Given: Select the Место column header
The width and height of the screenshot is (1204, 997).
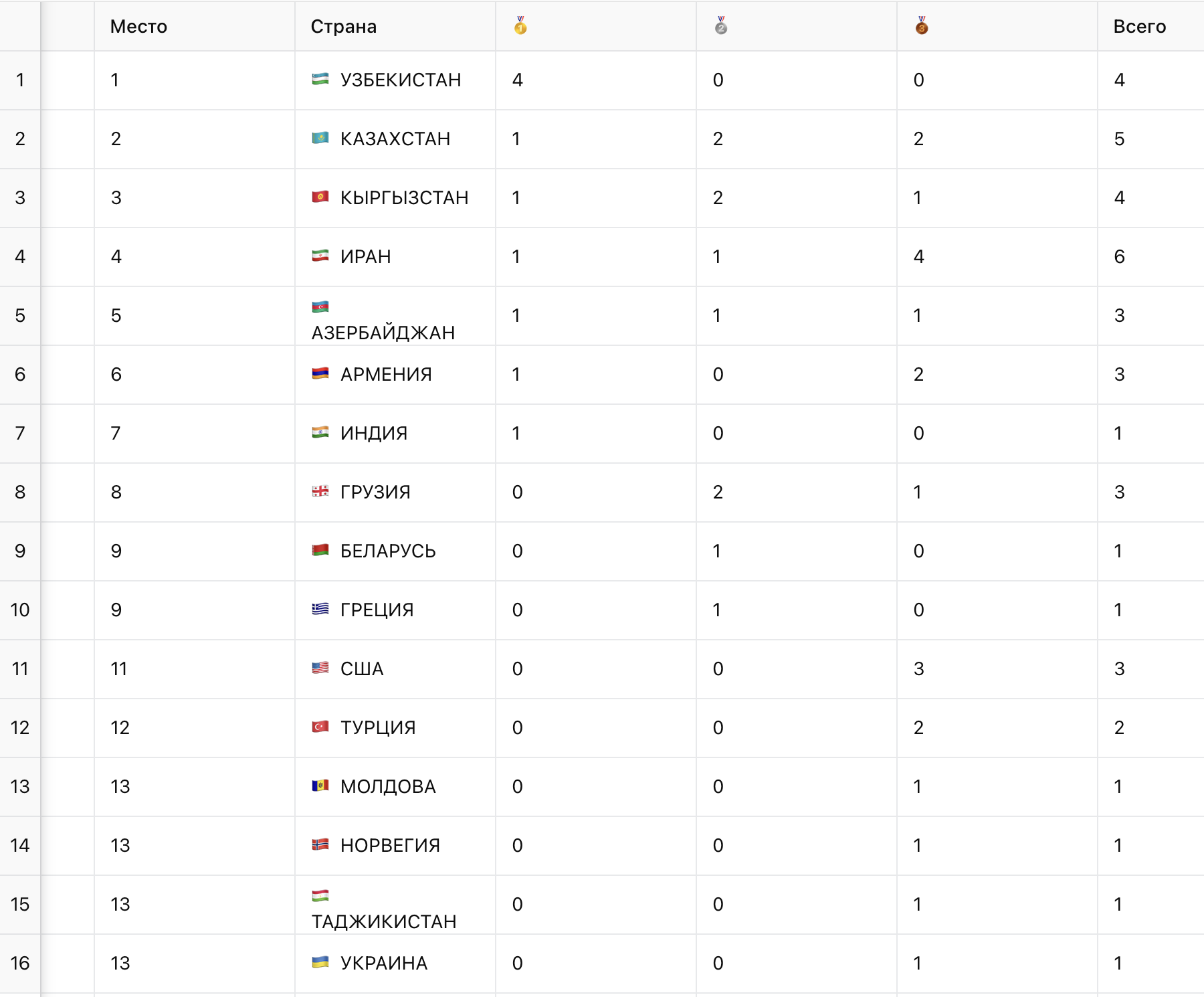Looking at the screenshot, I should [195, 26].
